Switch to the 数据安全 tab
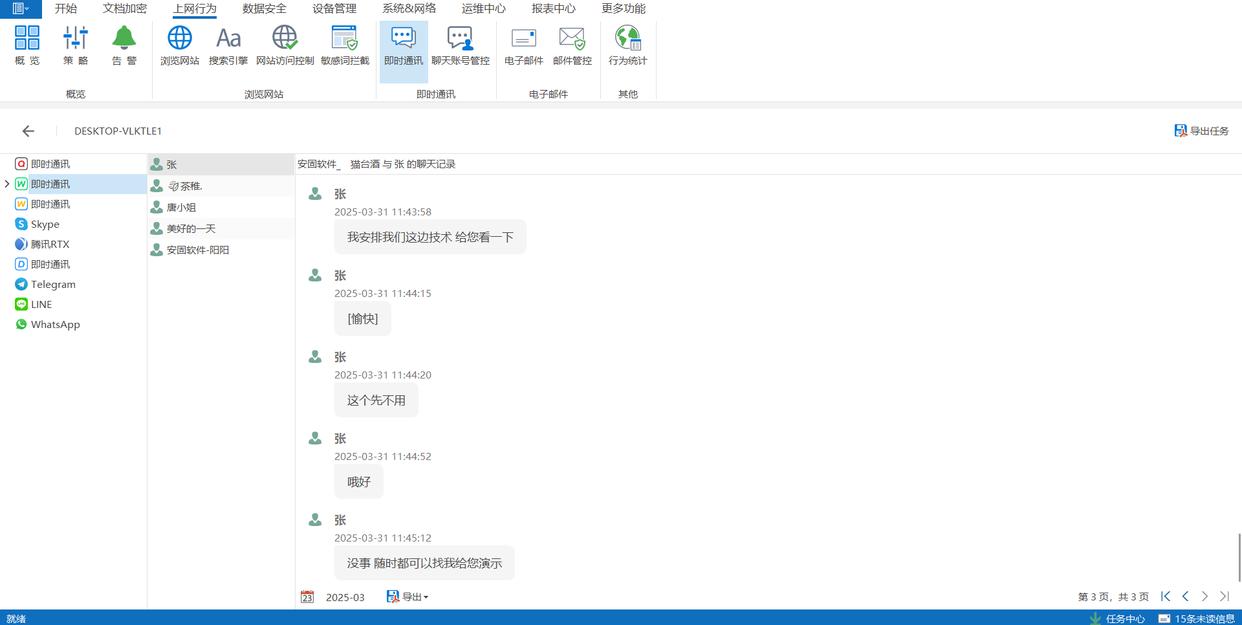The image size is (1242, 625). pyautogui.click(x=264, y=9)
